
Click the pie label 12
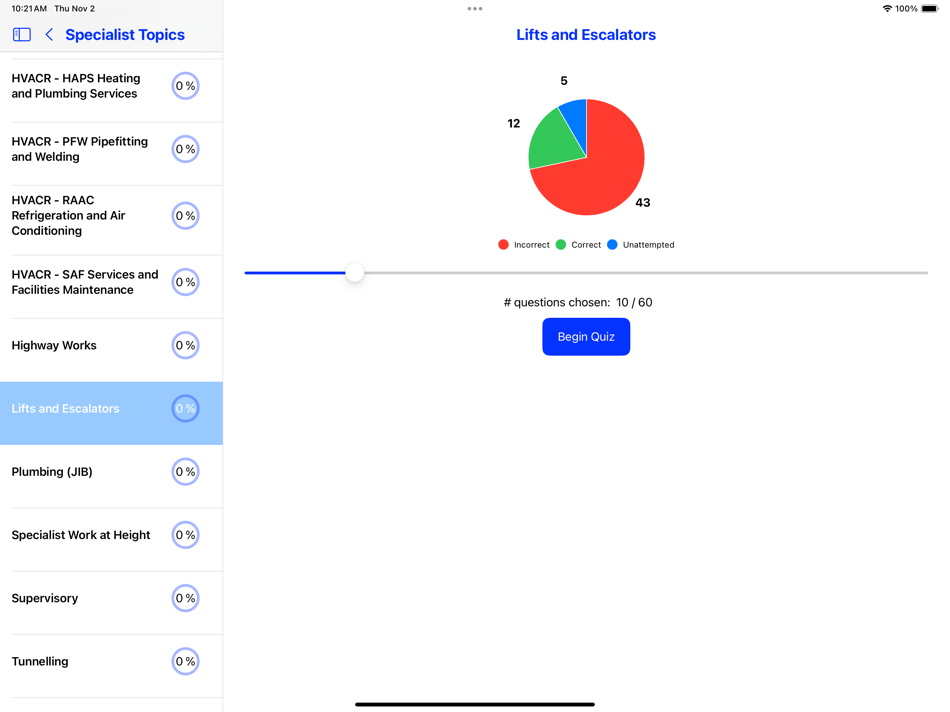click(x=514, y=124)
